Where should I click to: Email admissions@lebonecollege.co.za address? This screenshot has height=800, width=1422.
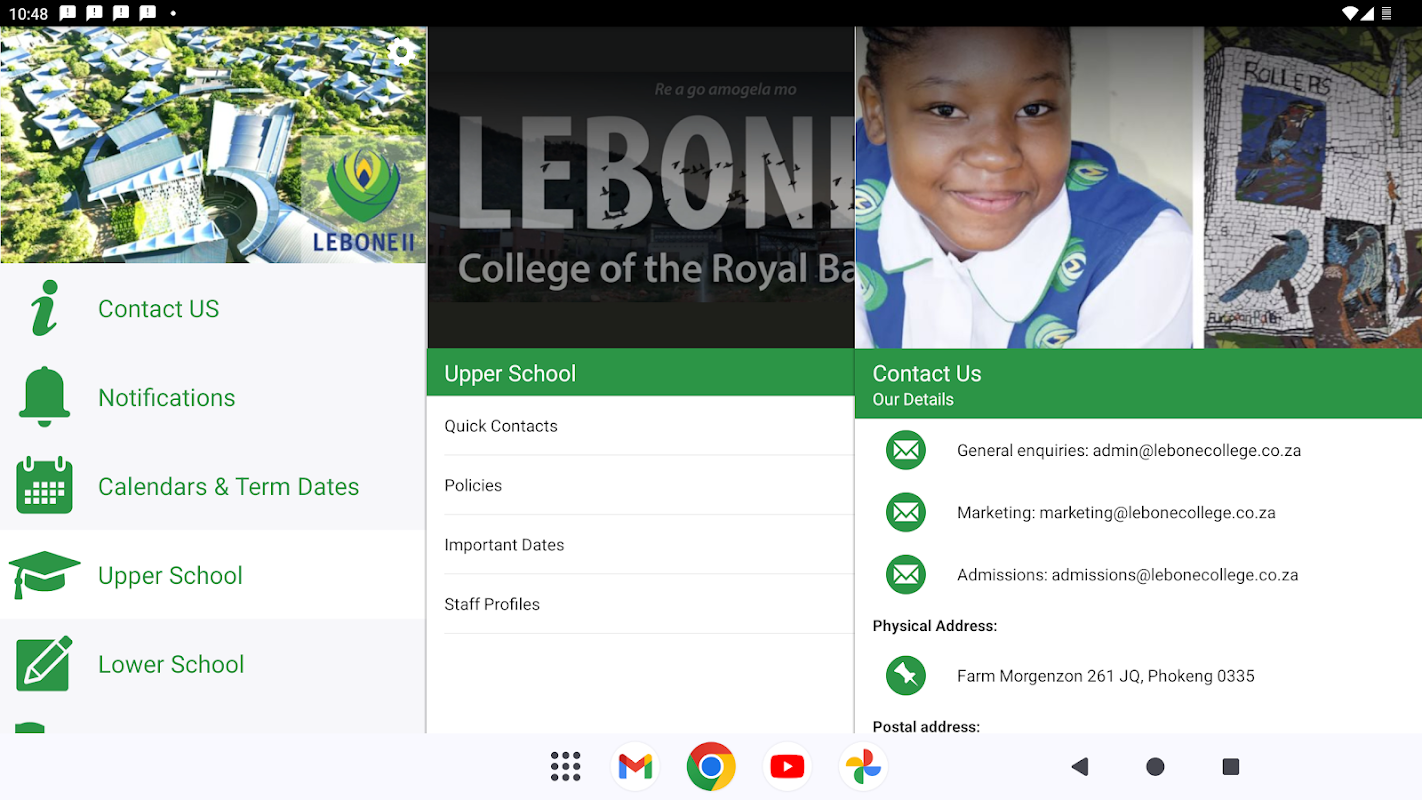[1128, 575]
